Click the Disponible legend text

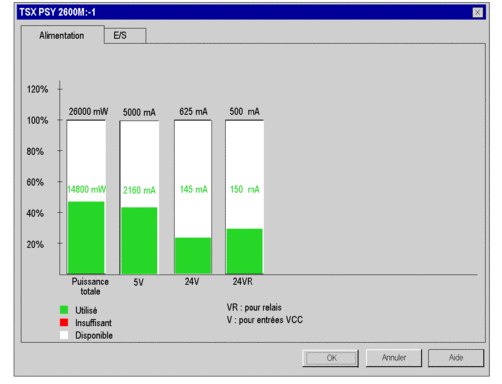pyautogui.click(x=94, y=335)
